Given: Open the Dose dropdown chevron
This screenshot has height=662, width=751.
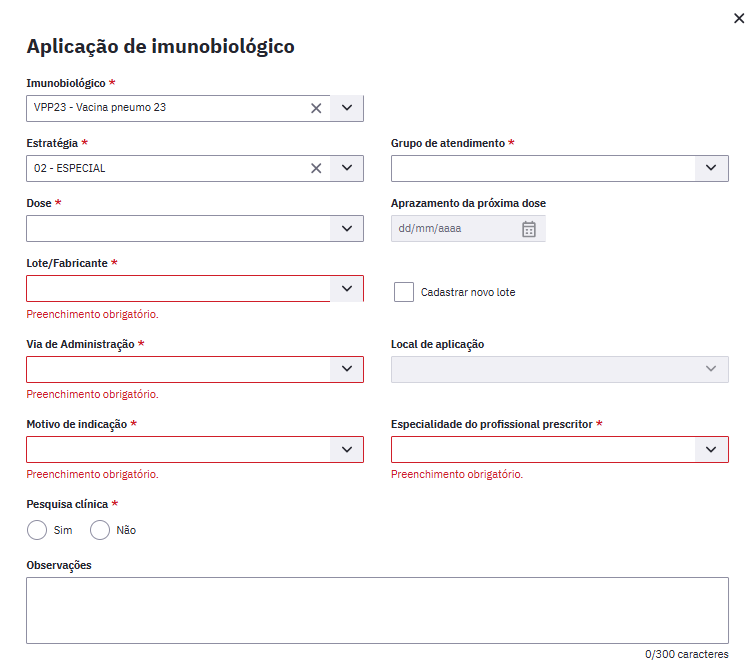Looking at the screenshot, I should tap(346, 229).
